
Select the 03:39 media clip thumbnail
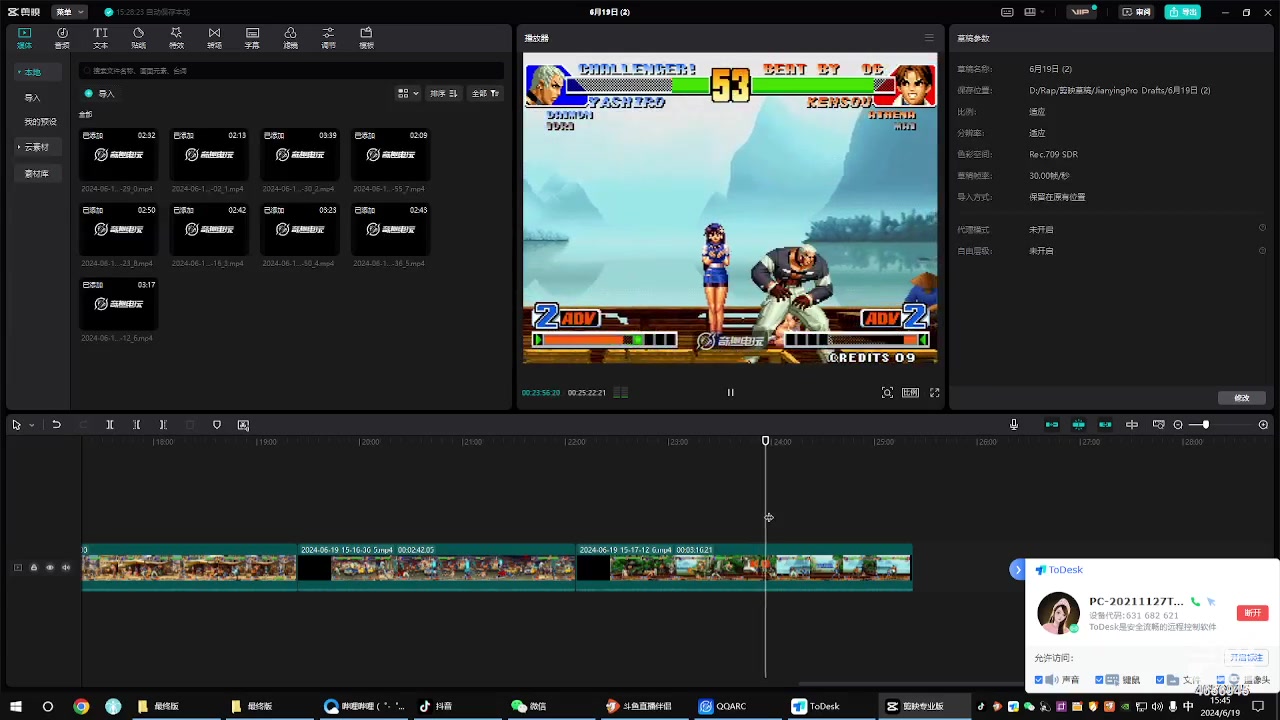300,155
